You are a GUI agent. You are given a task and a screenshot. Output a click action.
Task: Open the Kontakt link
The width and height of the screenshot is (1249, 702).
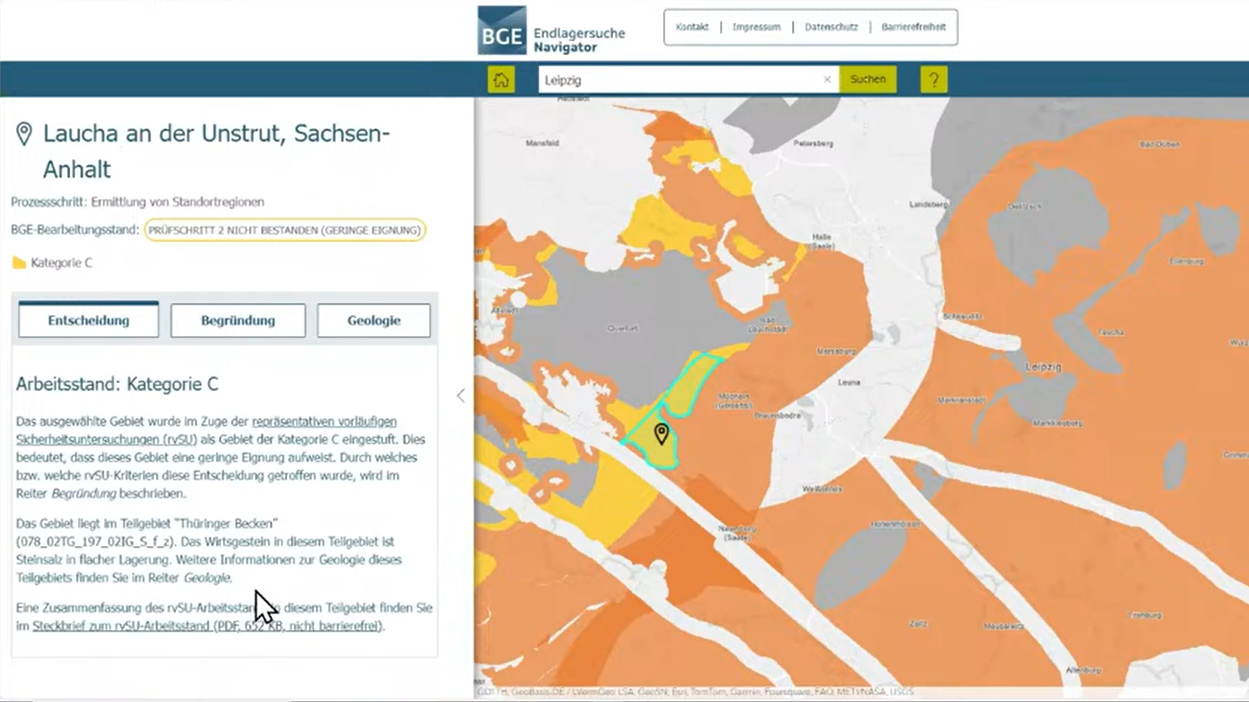[692, 27]
